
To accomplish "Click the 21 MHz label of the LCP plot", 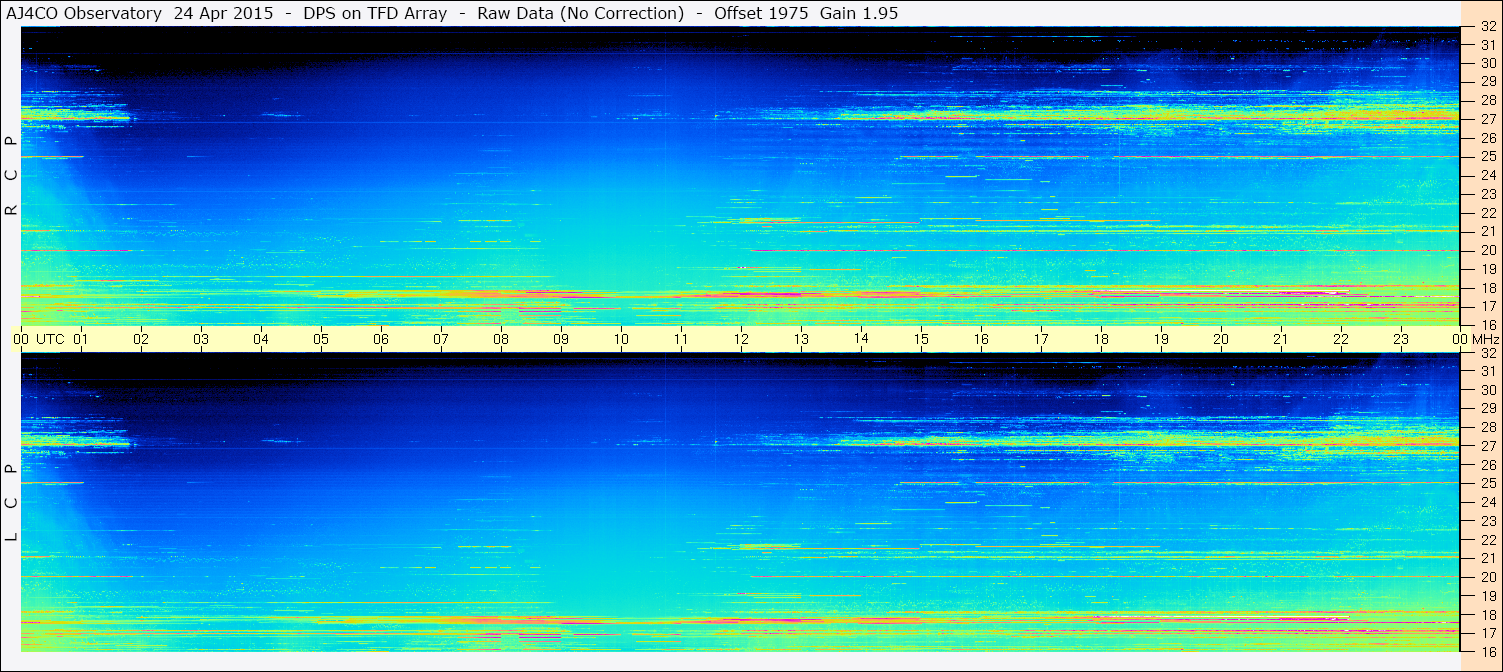I will (1487, 558).
